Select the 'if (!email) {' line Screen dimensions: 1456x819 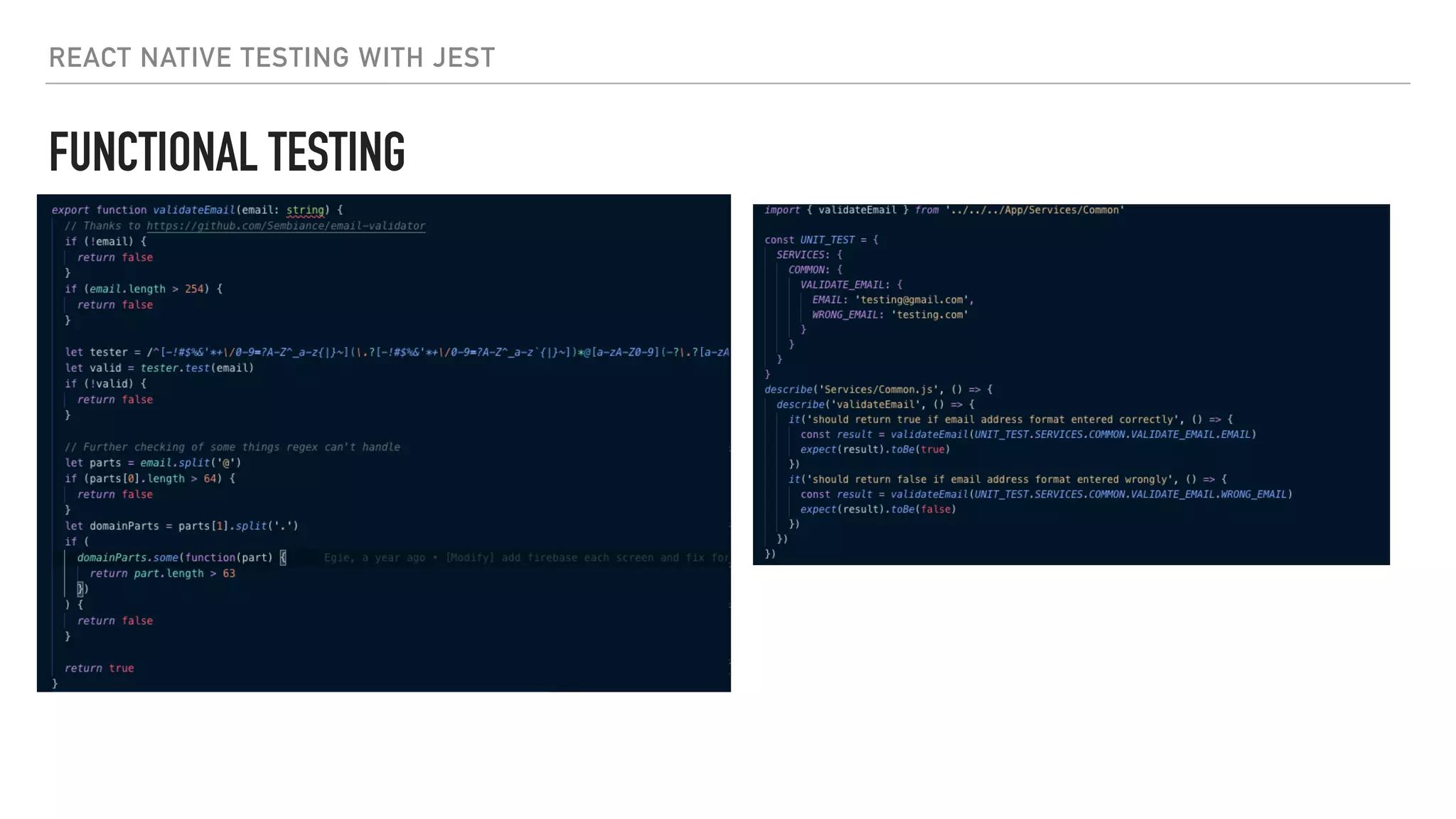pyautogui.click(x=105, y=242)
